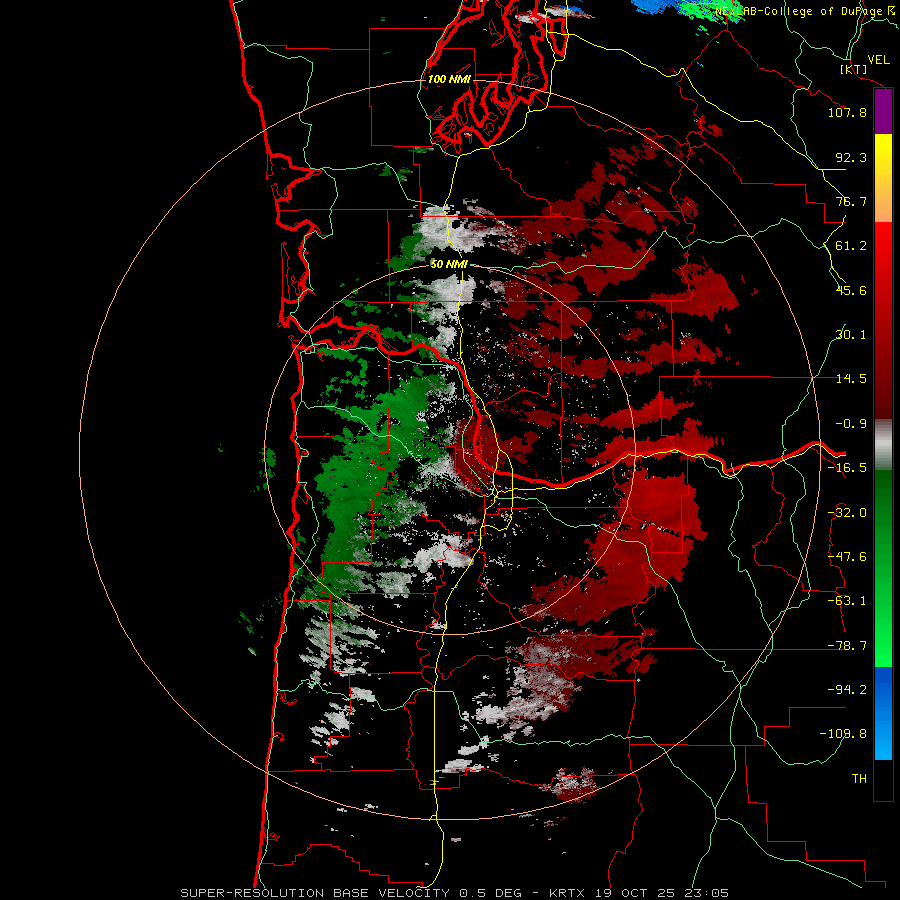The width and height of the screenshot is (900, 900).
Task: Select the 92.3 legend value
Action: click(x=851, y=157)
